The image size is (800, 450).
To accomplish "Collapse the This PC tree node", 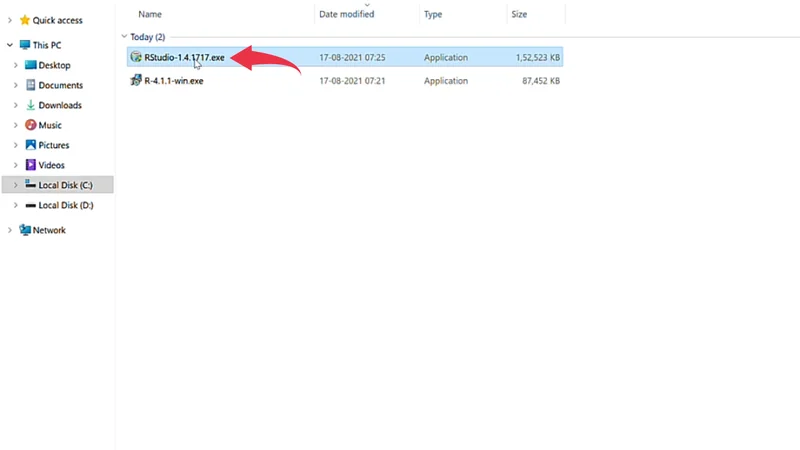I will click(x=10, y=45).
